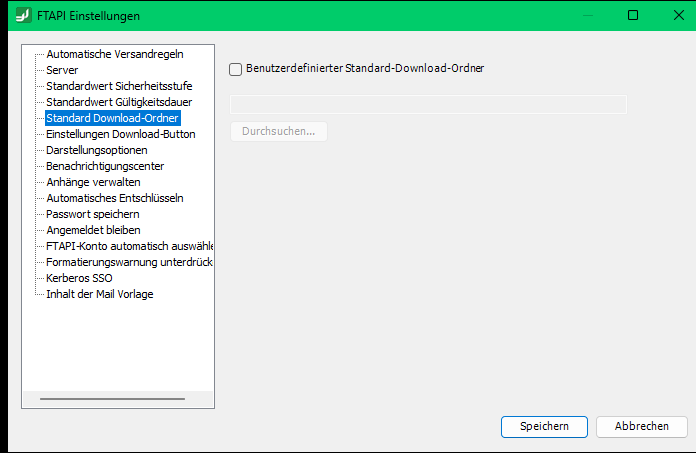The height and width of the screenshot is (453, 696).
Task: Click the Durchsuchen... button
Action: [279, 131]
